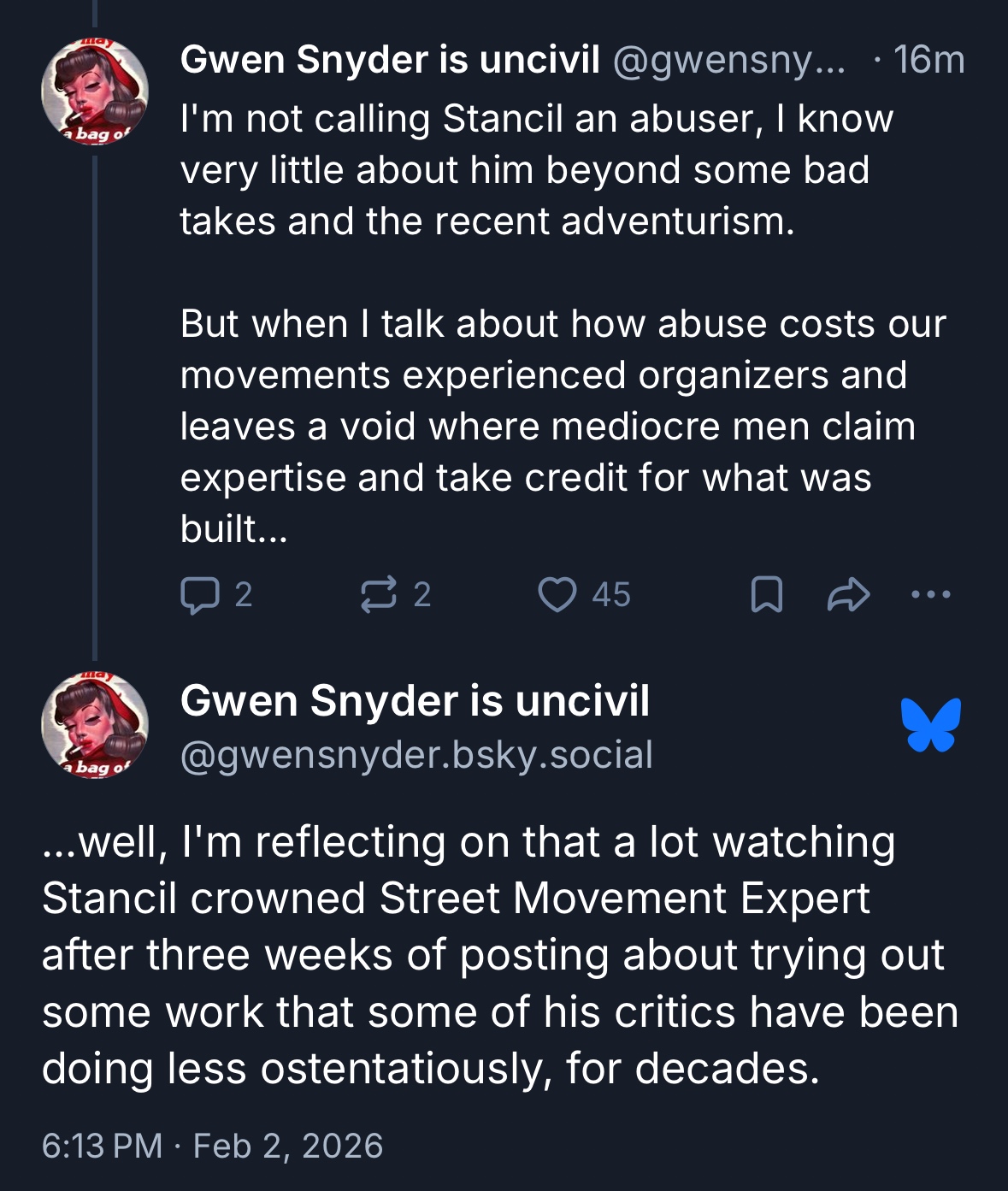Click the 6:13 PM Feb 2, 2026 timestamp

pos(213,1146)
